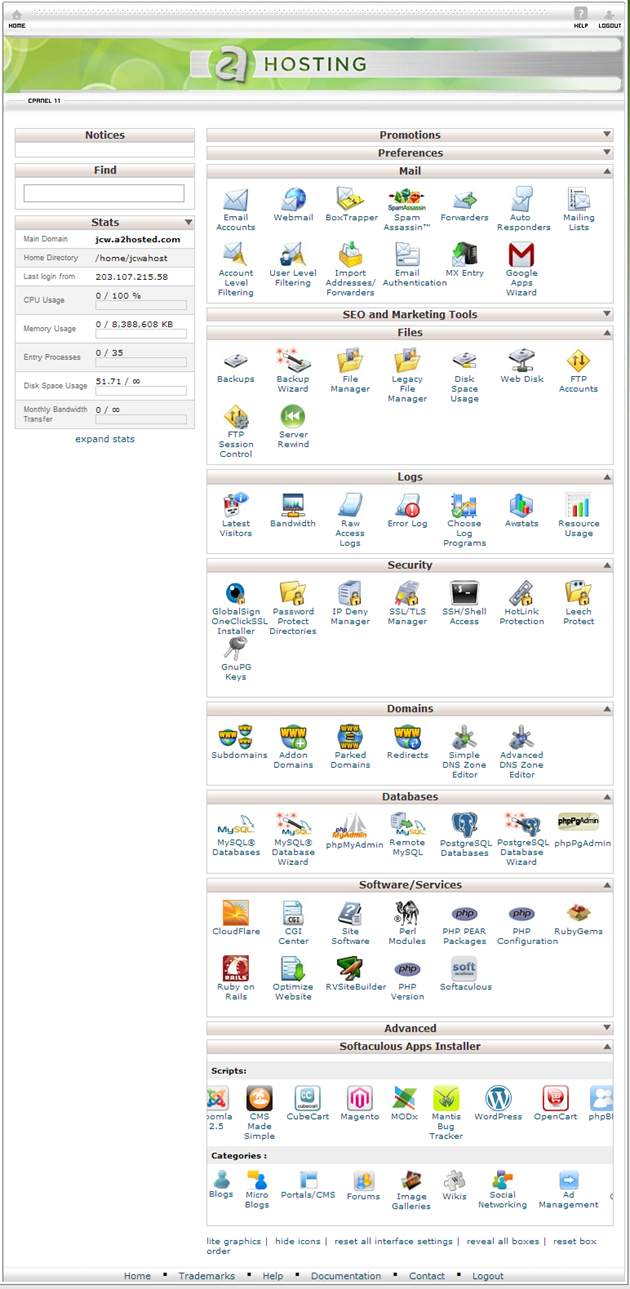This screenshot has width=630, height=1289.
Task: Open Trademarks footer link
Action: pos(207,1276)
